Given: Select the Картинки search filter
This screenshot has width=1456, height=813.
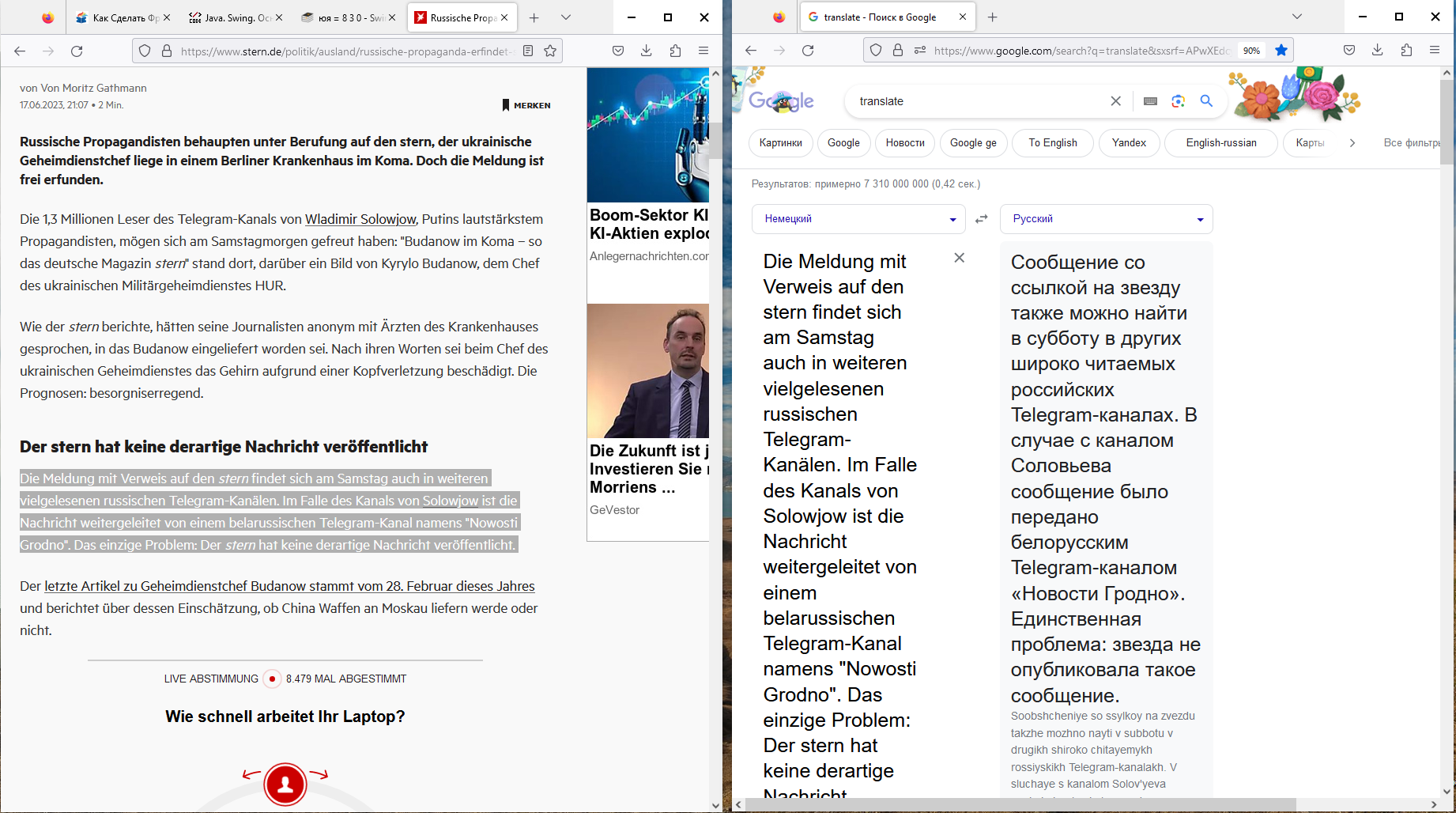Looking at the screenshot, I should (x=780, y=143).
